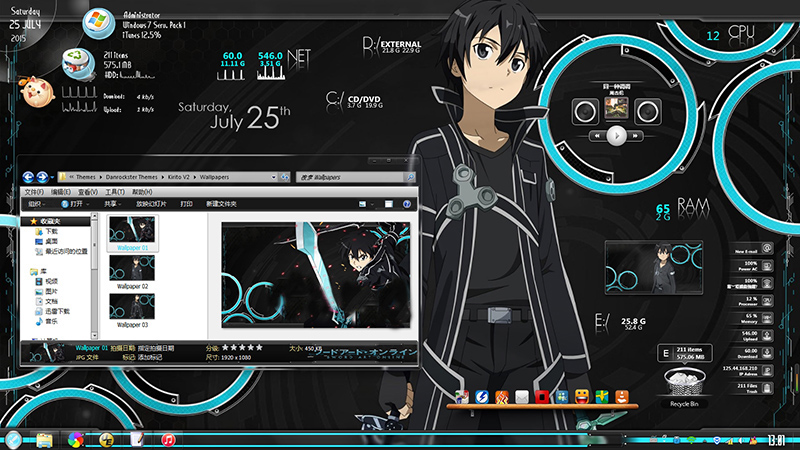Click album art in music player widget

[x=616, y=109]
